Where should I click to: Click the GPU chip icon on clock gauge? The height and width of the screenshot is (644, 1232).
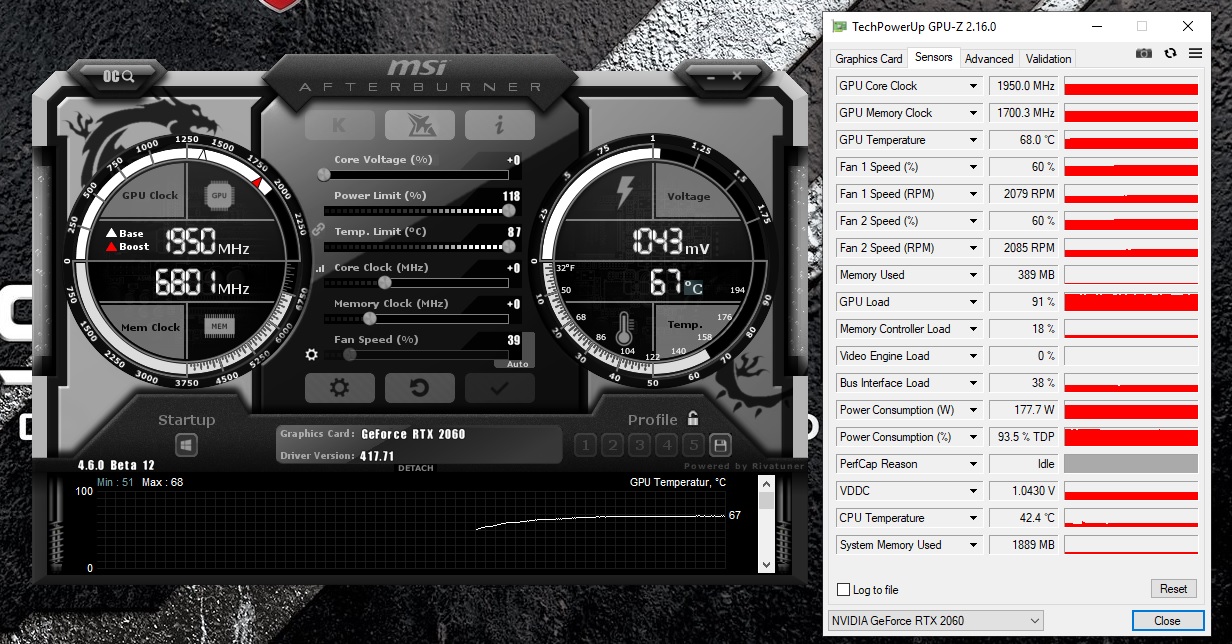(x=219, y=196)
